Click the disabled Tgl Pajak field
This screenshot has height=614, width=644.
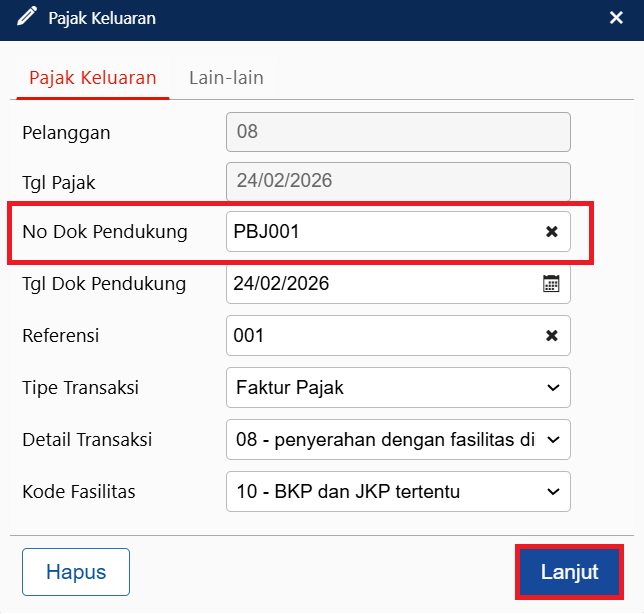pyautogui.click(x=398, y=182)
